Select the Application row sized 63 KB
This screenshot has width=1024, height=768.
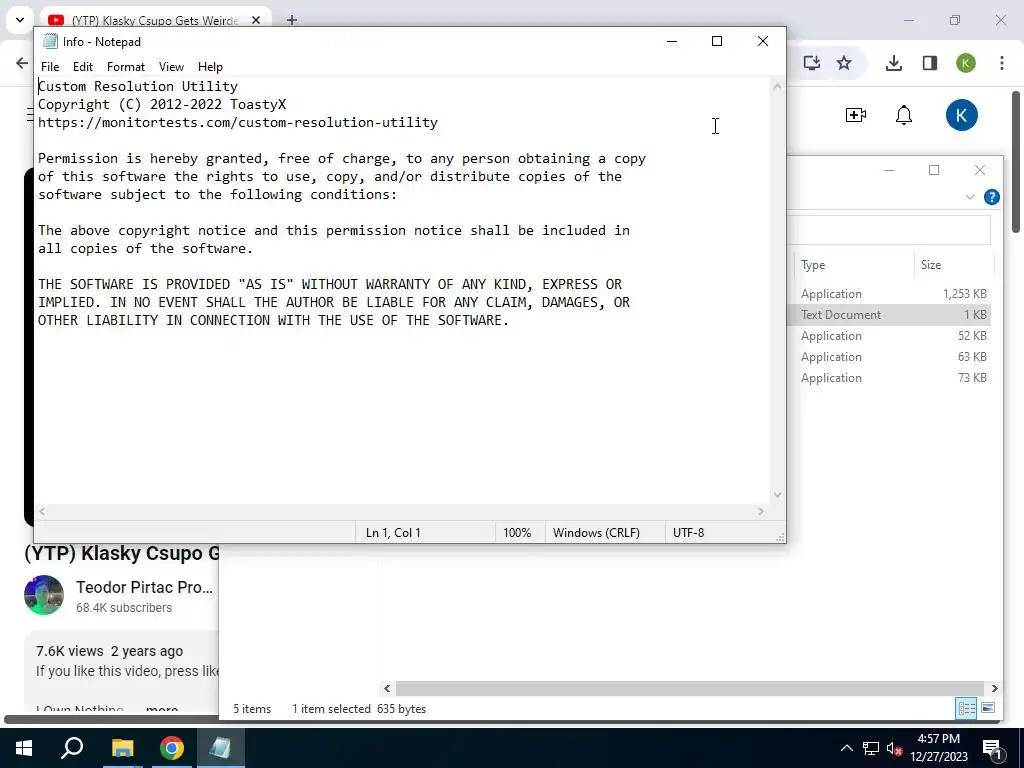889,357
